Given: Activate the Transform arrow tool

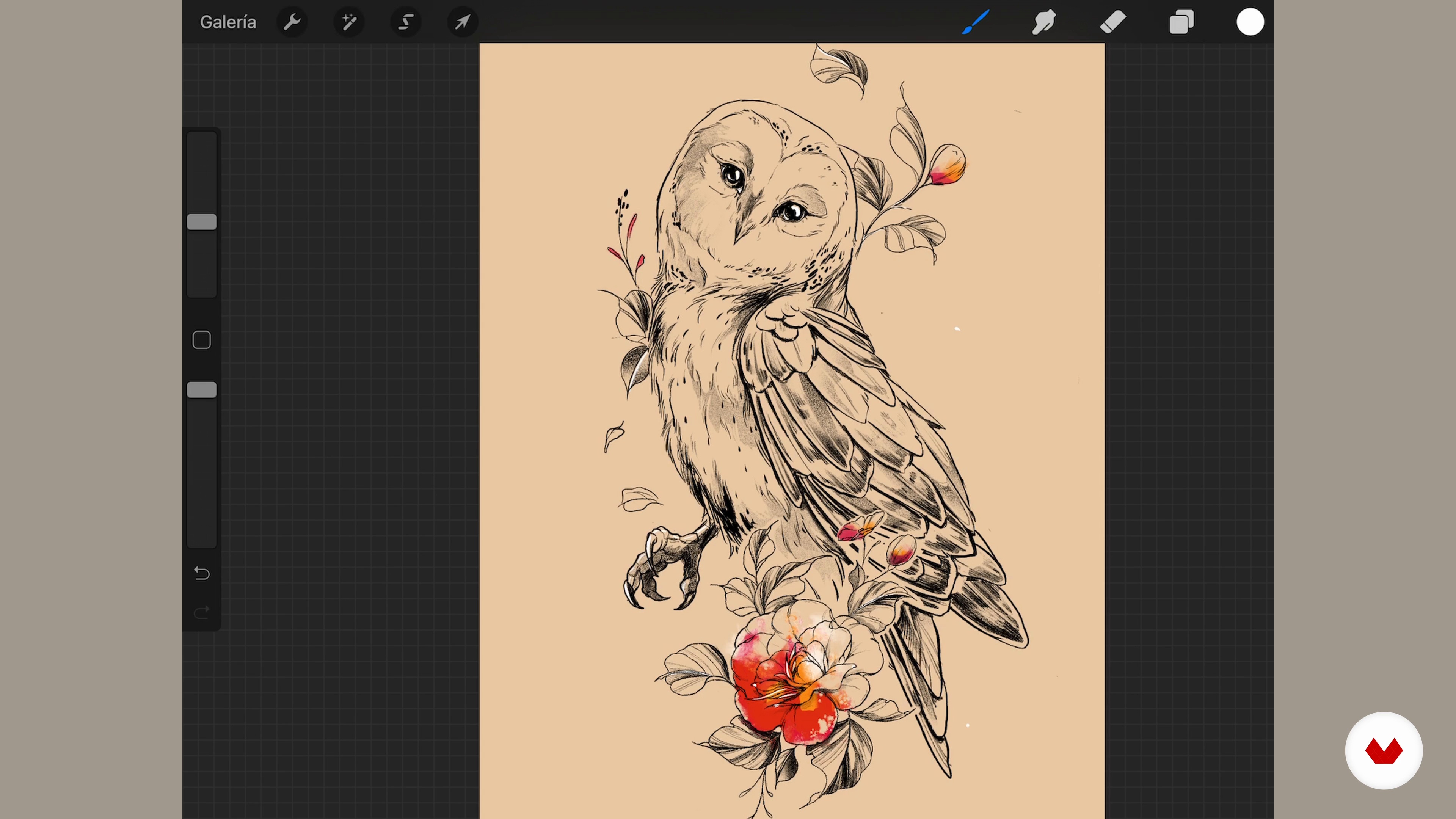Looking at the screenshot, I should (x=462, y=22).
